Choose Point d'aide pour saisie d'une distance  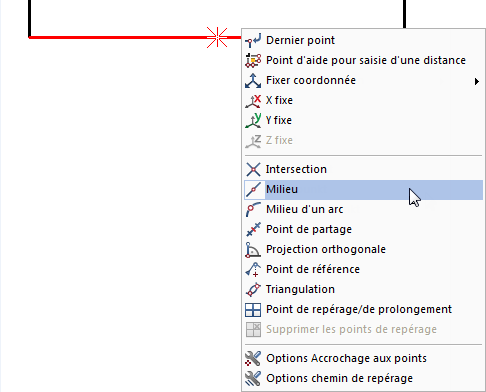363,60
